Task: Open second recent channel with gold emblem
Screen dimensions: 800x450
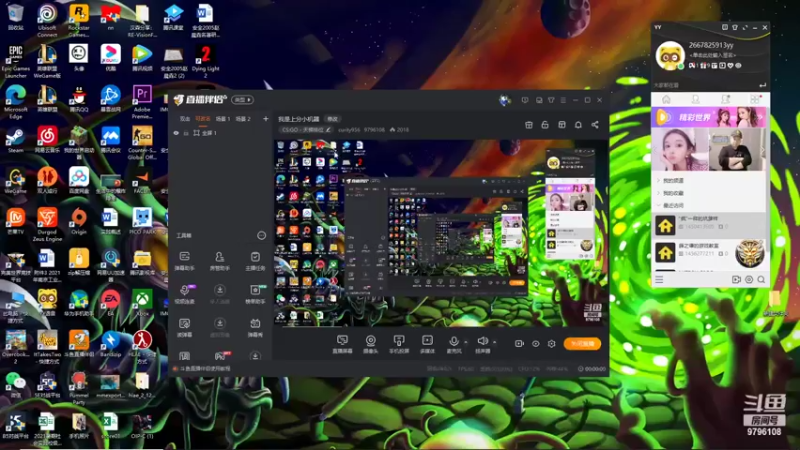Action: (709, 253)
